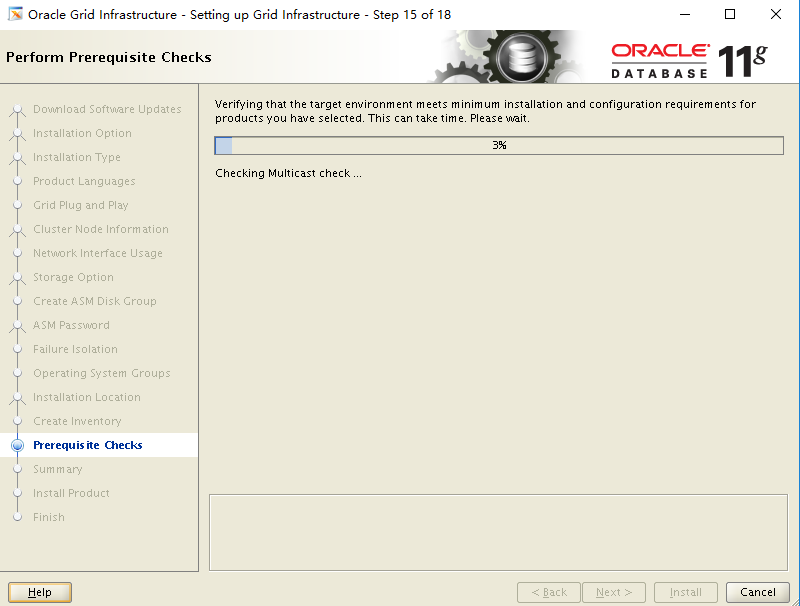Click the disabled Back button
This screenshot has height=606, width=800.
point(548,592)
